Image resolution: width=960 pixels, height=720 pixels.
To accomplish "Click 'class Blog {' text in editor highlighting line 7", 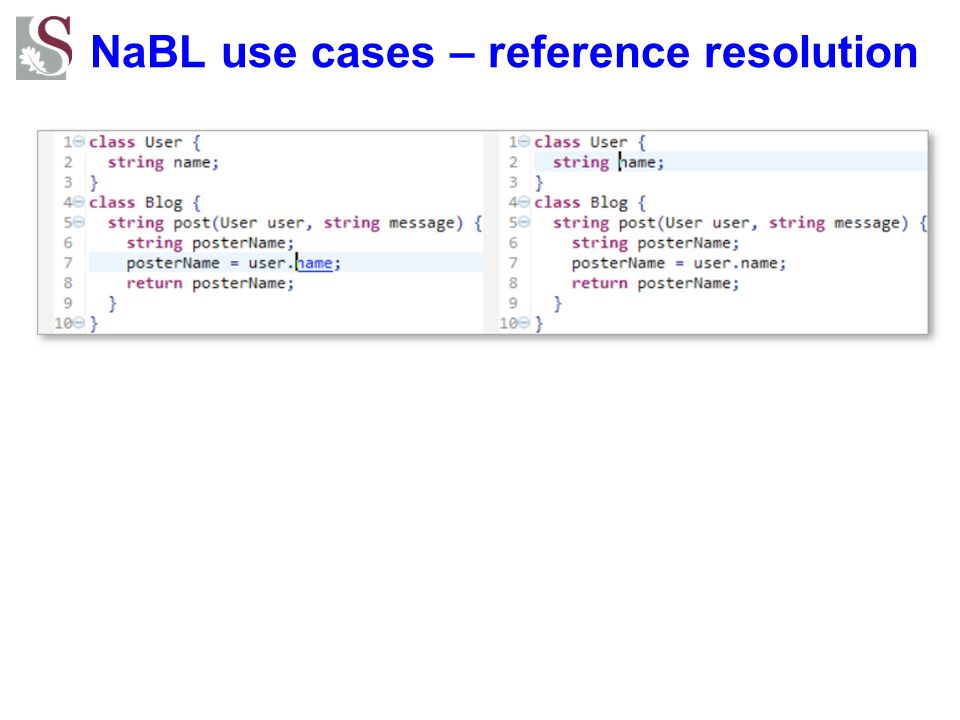I will [x=145, y=203].
